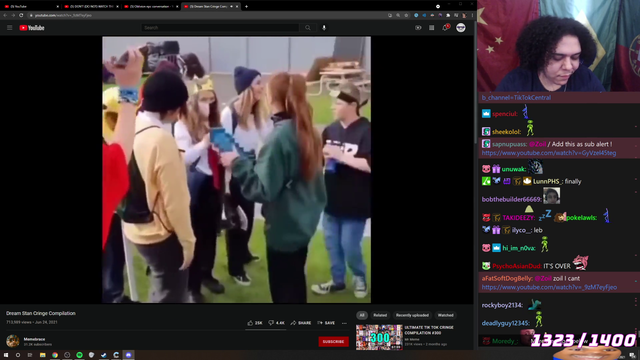
Task: Open a new browser tab with the plus
Action: [246, 7]
